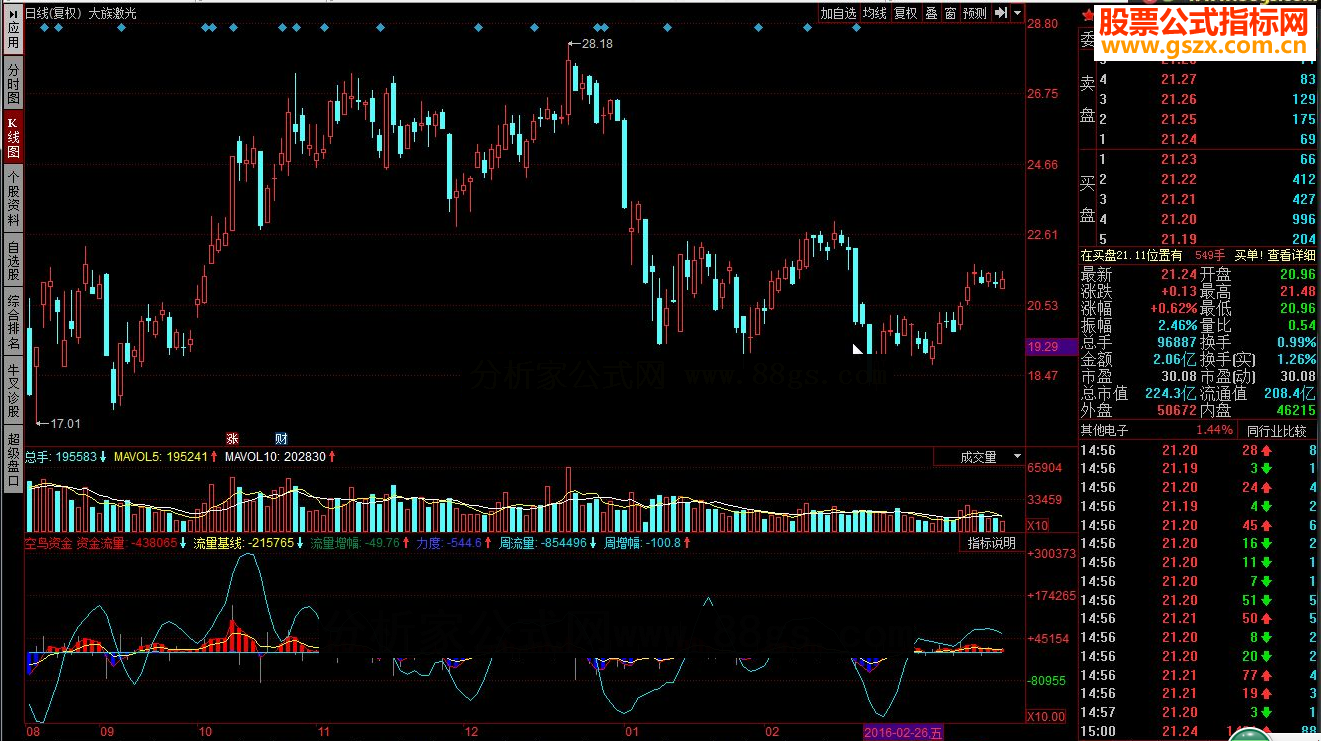Click the 预测 forecast button
1321x741 pixels.
tap(975, 13)
